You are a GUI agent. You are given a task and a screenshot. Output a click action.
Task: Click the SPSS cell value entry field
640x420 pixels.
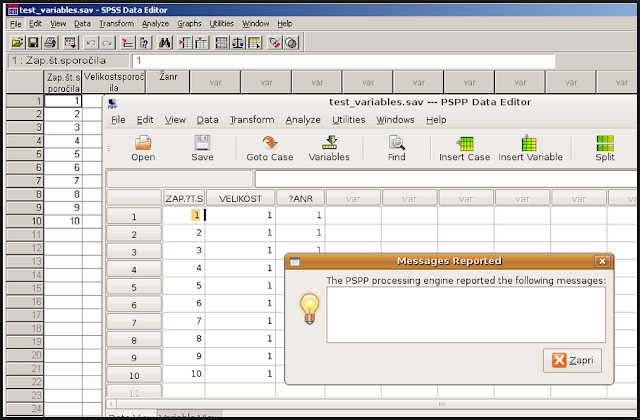pyautogui.click(x=344, y=61)
